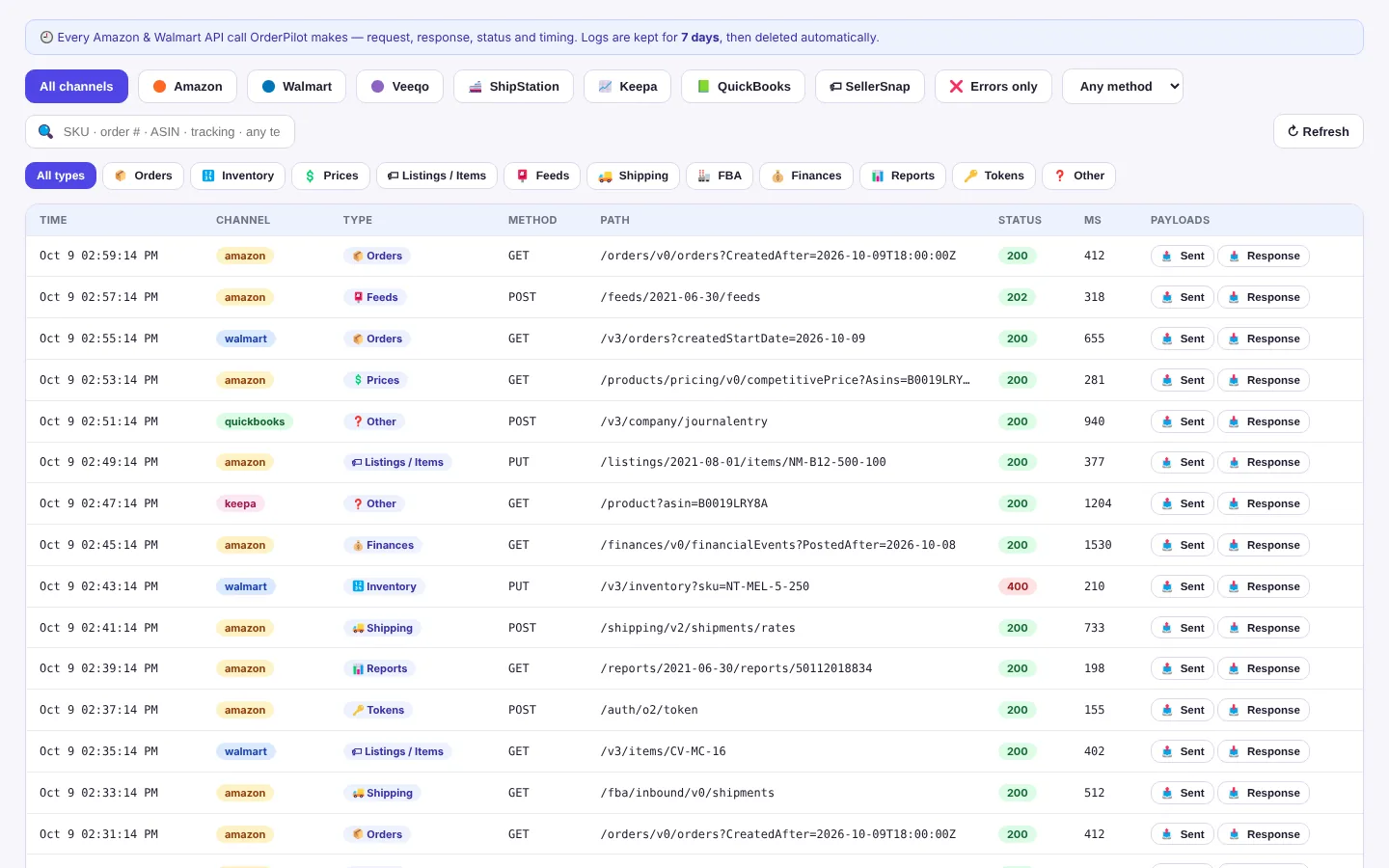Click the clock icon in info banner
1389x868 pixels.
[x=46, y=38]
